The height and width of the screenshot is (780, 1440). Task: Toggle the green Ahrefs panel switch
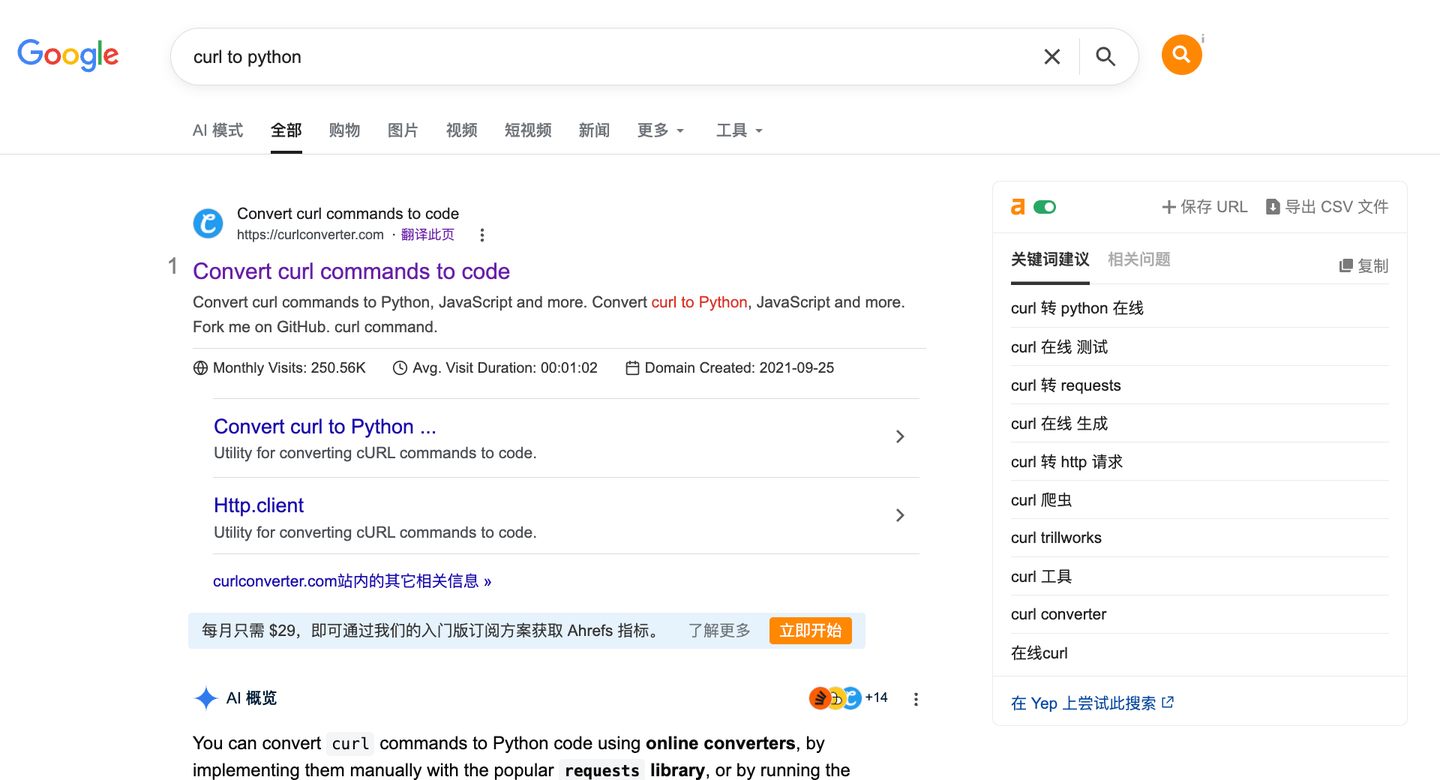pyautogui.click(x=1045, y=207)
